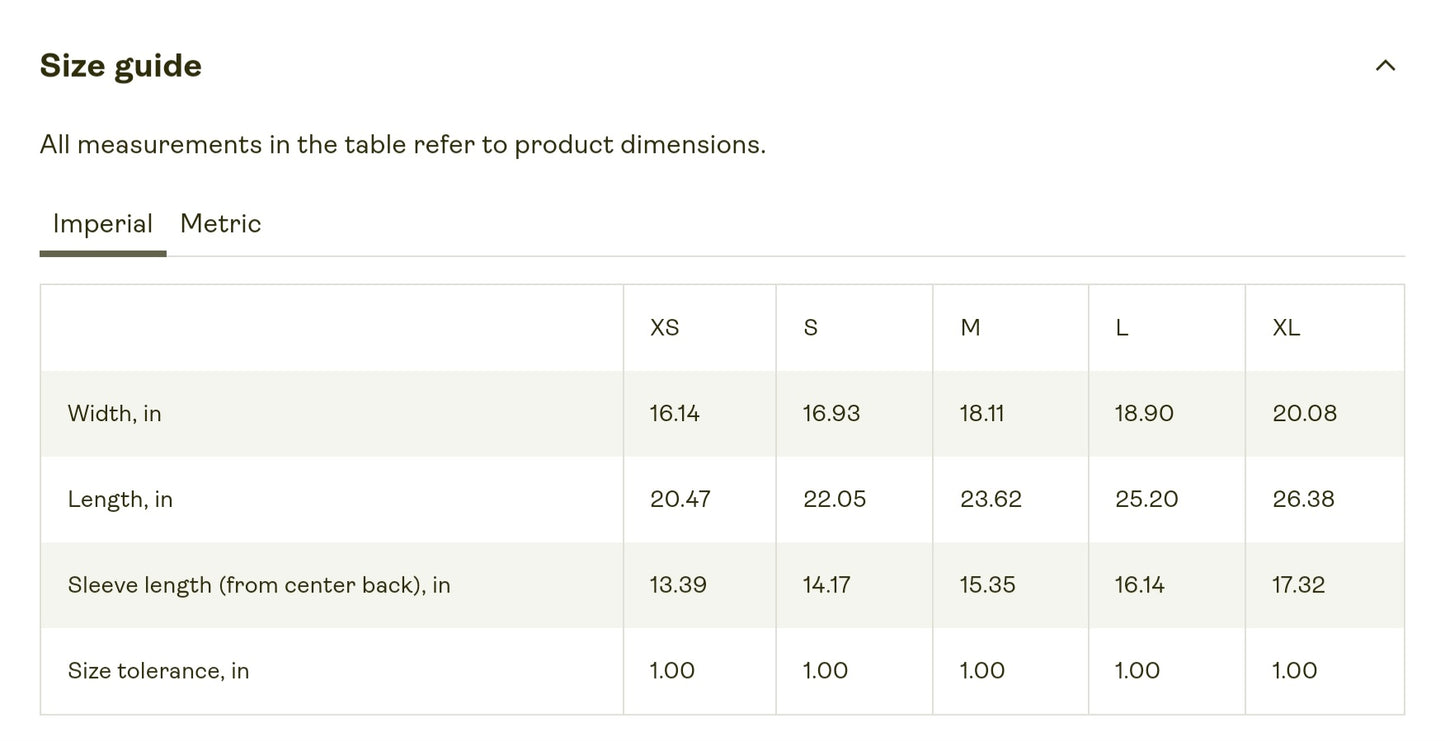Click the XS column header
Screen dimensions: 1445x741
click(x=664, y=328)
